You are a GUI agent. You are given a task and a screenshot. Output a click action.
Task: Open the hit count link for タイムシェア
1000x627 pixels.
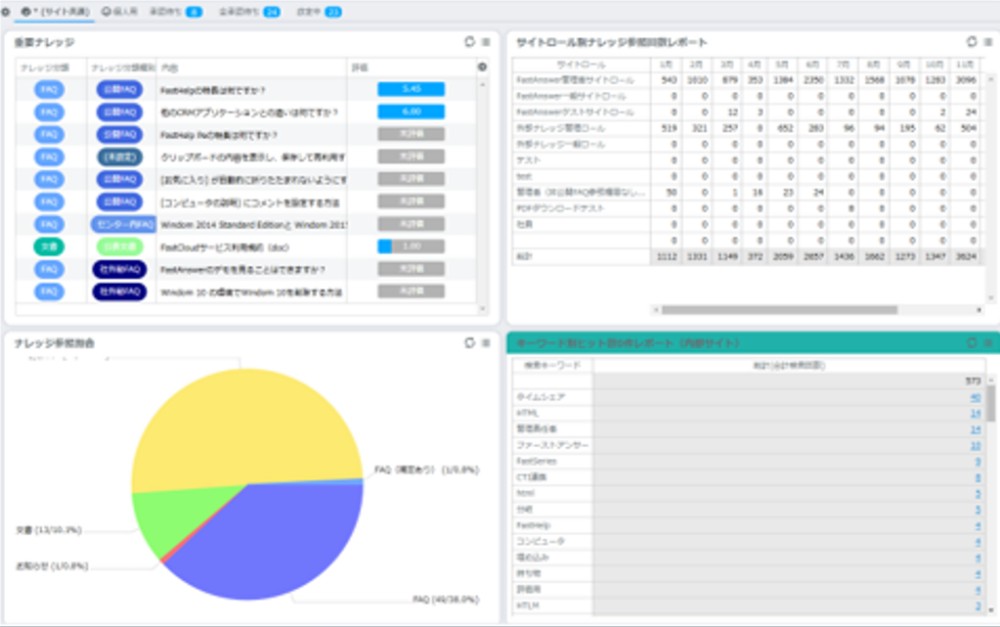click(975, 397)
